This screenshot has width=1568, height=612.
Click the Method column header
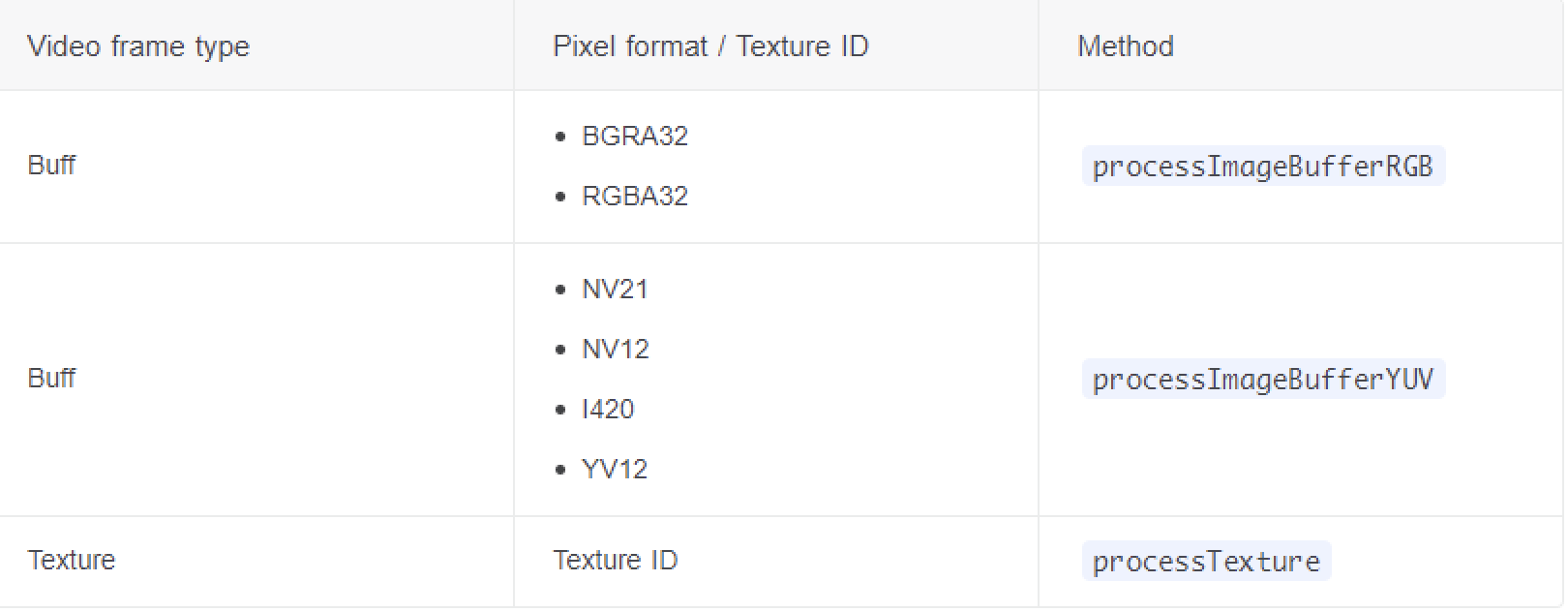pos(1125,46)
